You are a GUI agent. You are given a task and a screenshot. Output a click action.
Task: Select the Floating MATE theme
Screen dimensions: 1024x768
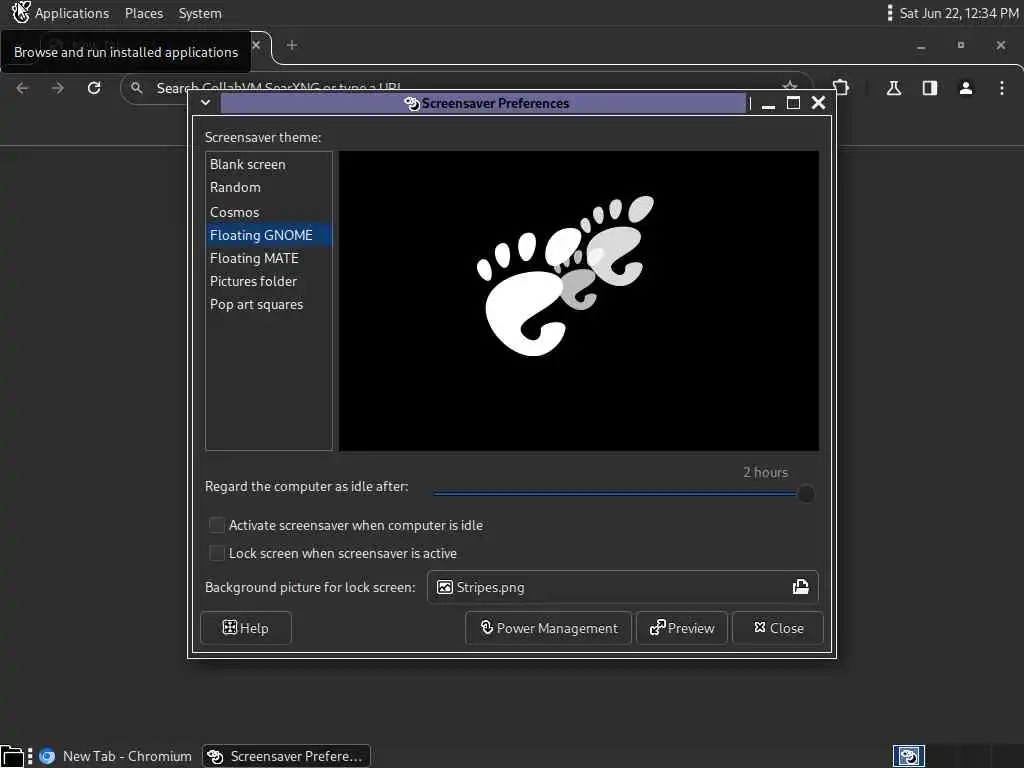coord(268,258)
